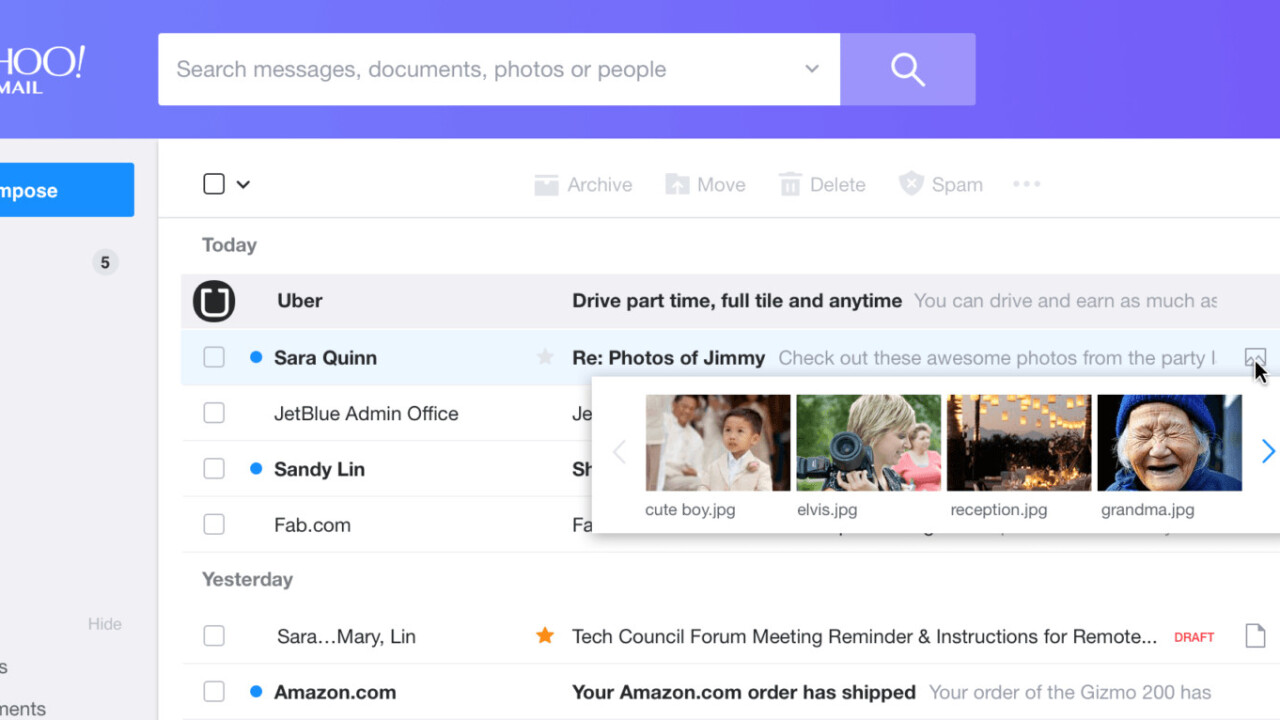Star the Sara Quinn message
This screenshot has height=720, width=1280.
pos(545,357)
